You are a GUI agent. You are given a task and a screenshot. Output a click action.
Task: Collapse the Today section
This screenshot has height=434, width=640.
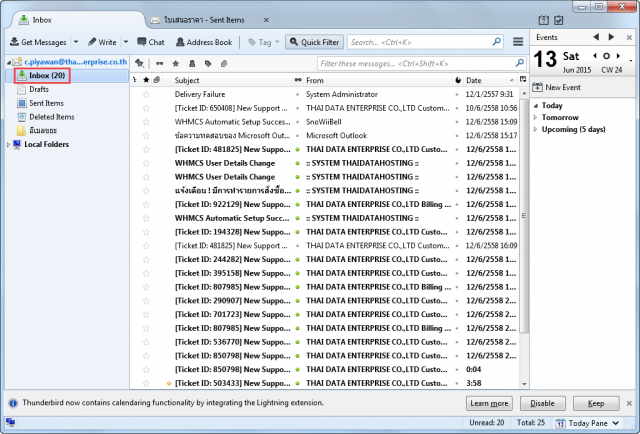(x=536, y=106)
